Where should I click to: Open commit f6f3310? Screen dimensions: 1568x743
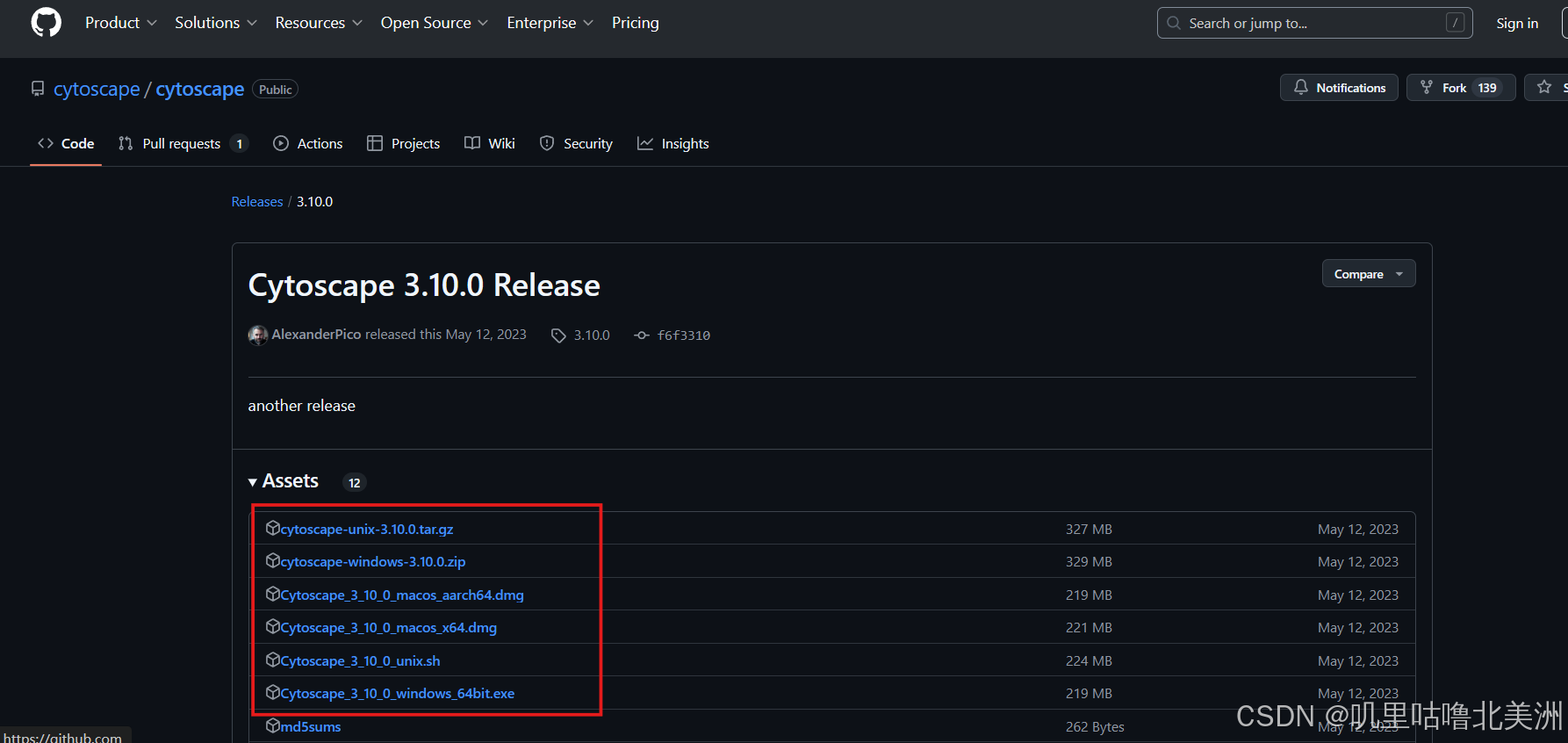click(684, 335)
